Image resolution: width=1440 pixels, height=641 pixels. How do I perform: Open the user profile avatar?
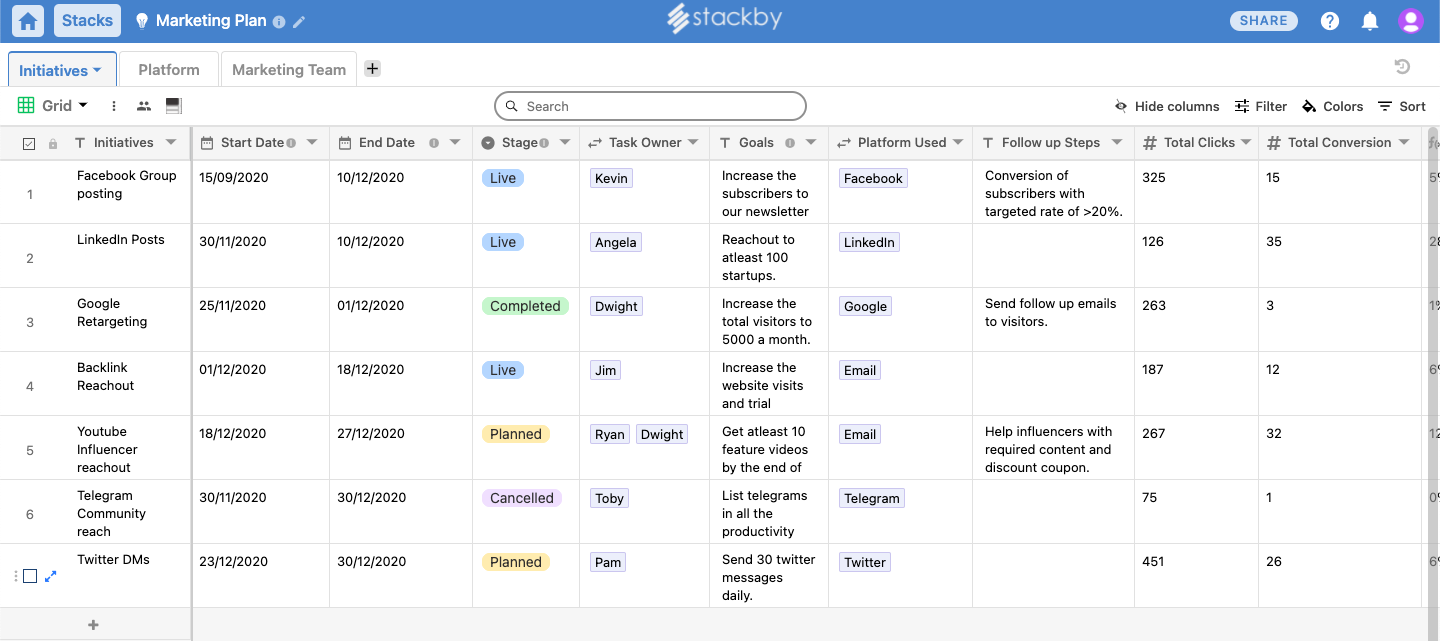[x=1410, y=21]
